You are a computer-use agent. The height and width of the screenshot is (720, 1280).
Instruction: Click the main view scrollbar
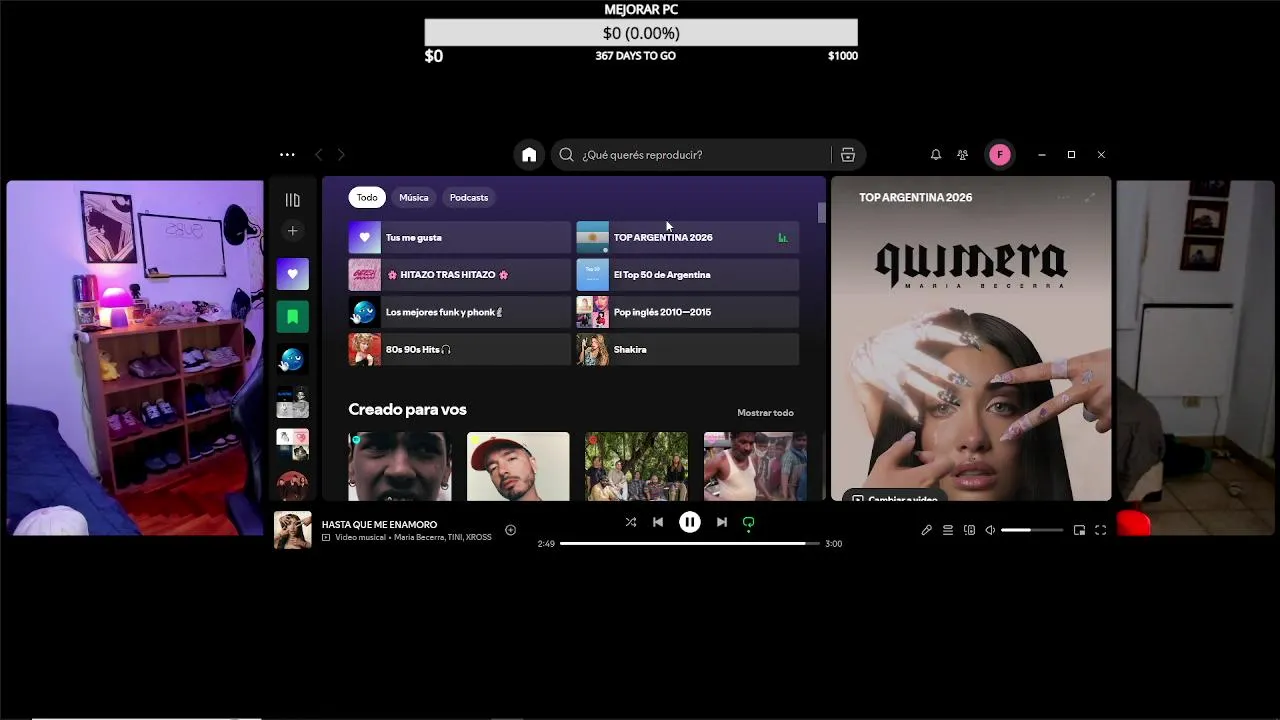822,213
